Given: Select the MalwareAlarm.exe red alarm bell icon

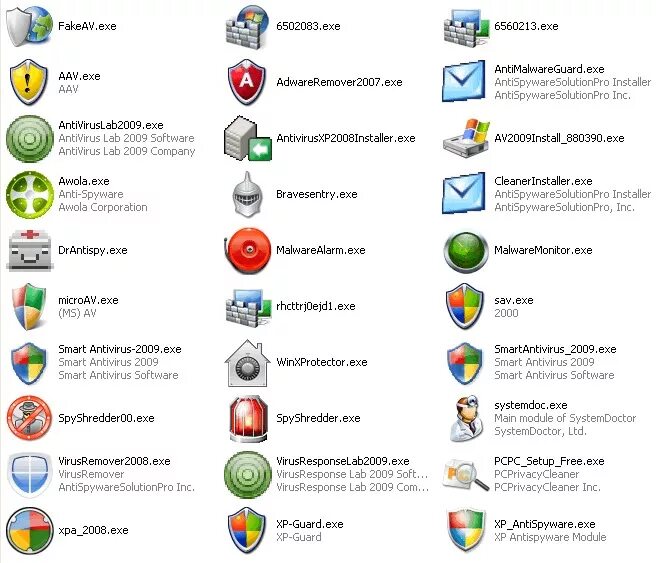Looking at the screenshot, I should [x=247, y=250].
